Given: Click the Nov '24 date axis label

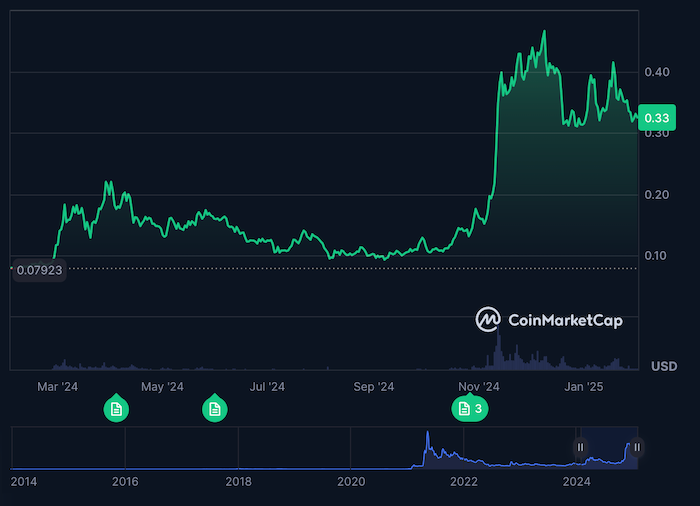Looking at the screenshot, I should (x=478, y=386).
